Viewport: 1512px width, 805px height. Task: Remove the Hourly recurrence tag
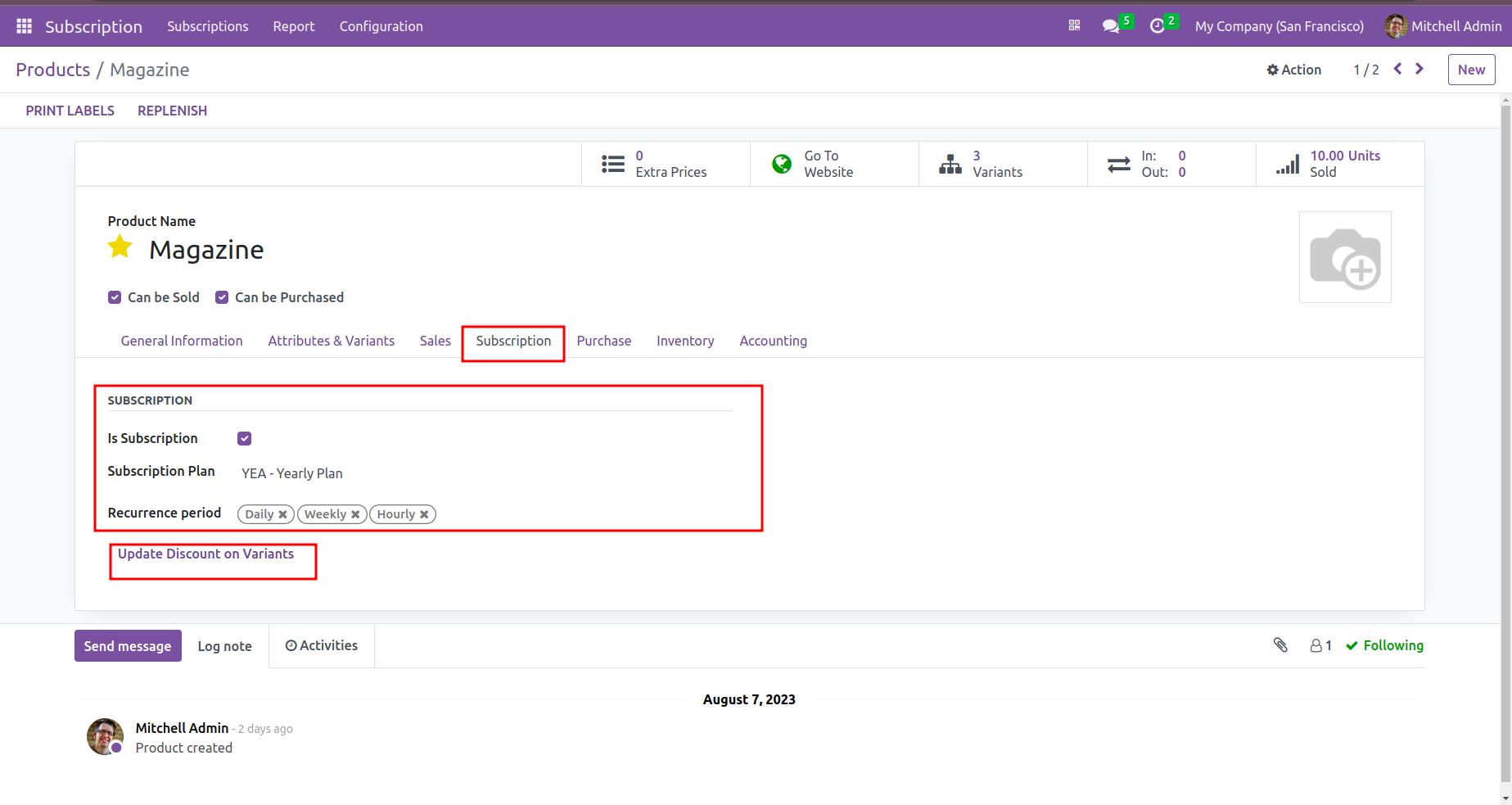click(424, 514)
